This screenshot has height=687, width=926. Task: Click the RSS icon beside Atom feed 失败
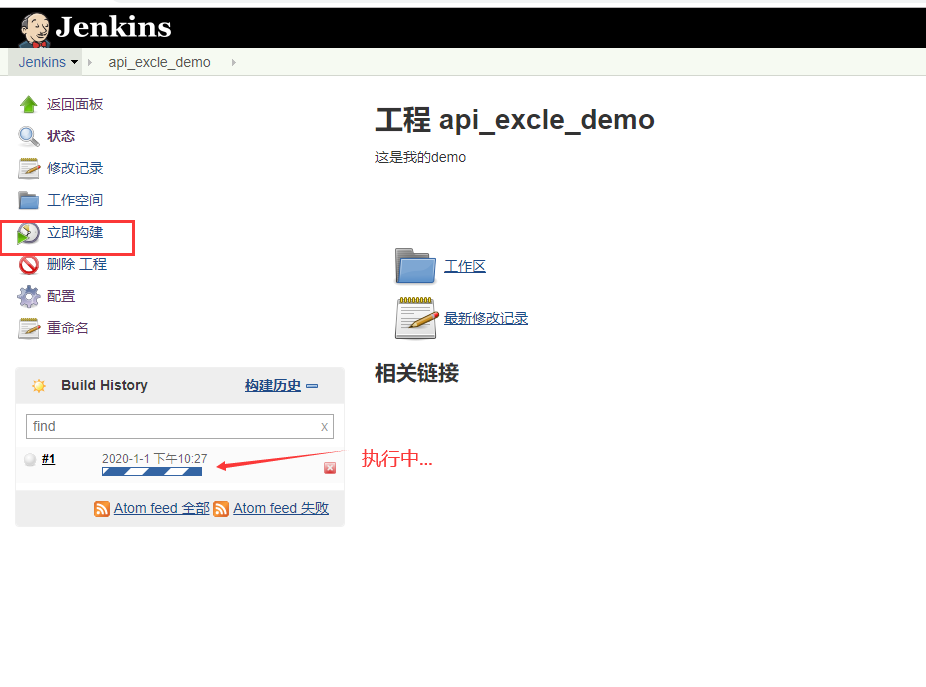coord(221,509)
